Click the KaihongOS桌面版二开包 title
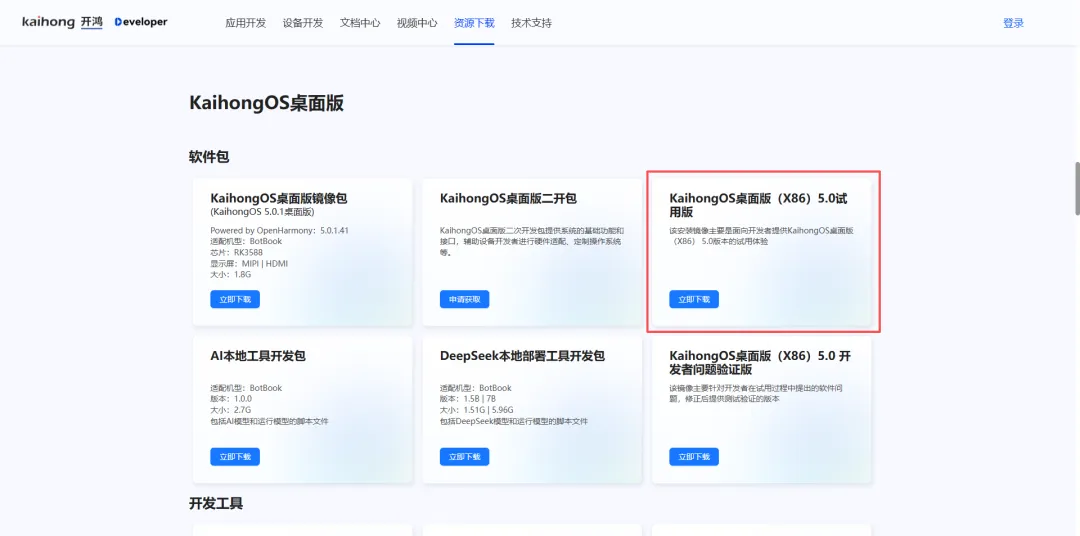1080x536 pixels. tap(508, 198)
